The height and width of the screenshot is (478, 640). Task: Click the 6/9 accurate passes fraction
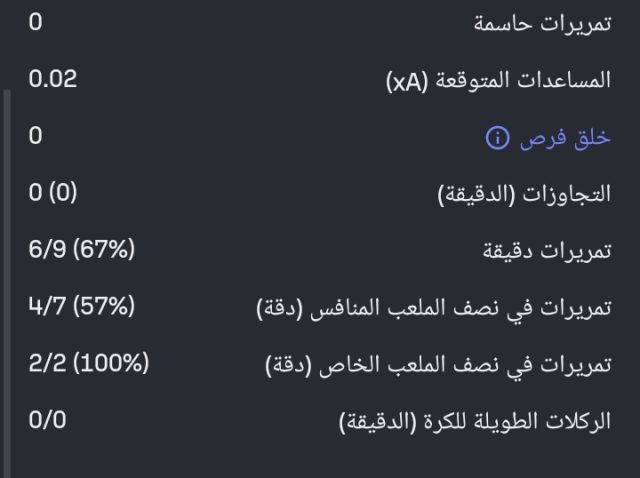[45, 249]
